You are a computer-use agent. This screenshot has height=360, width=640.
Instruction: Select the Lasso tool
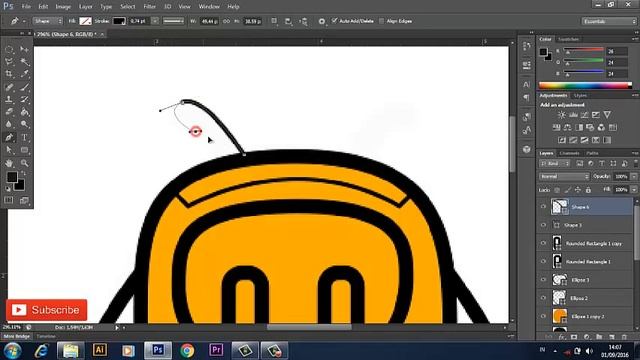point(9,62)
